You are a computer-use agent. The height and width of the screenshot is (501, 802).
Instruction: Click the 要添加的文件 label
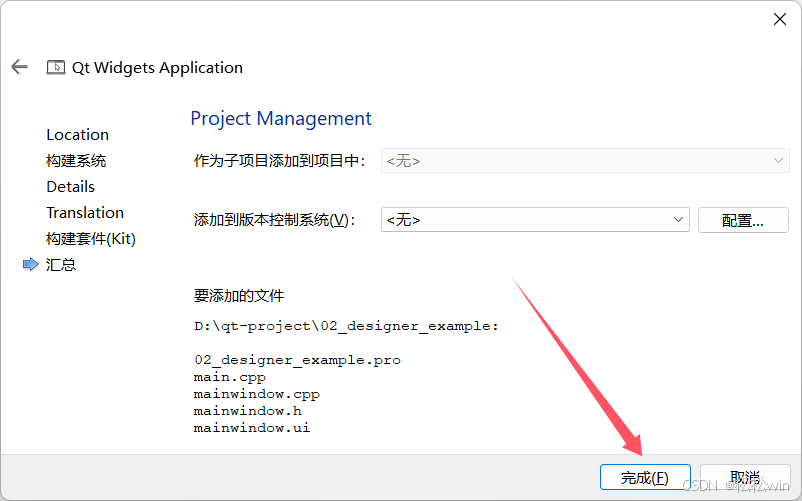239,295
